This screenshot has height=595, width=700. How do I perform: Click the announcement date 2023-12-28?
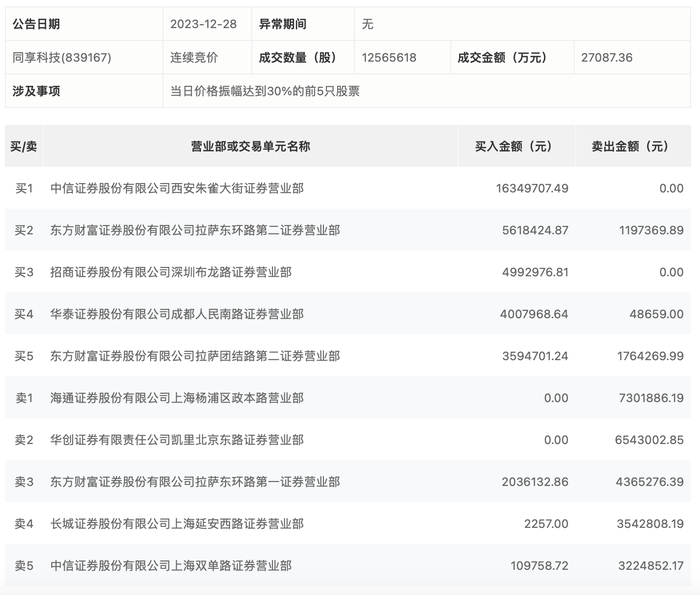(203, 24)
